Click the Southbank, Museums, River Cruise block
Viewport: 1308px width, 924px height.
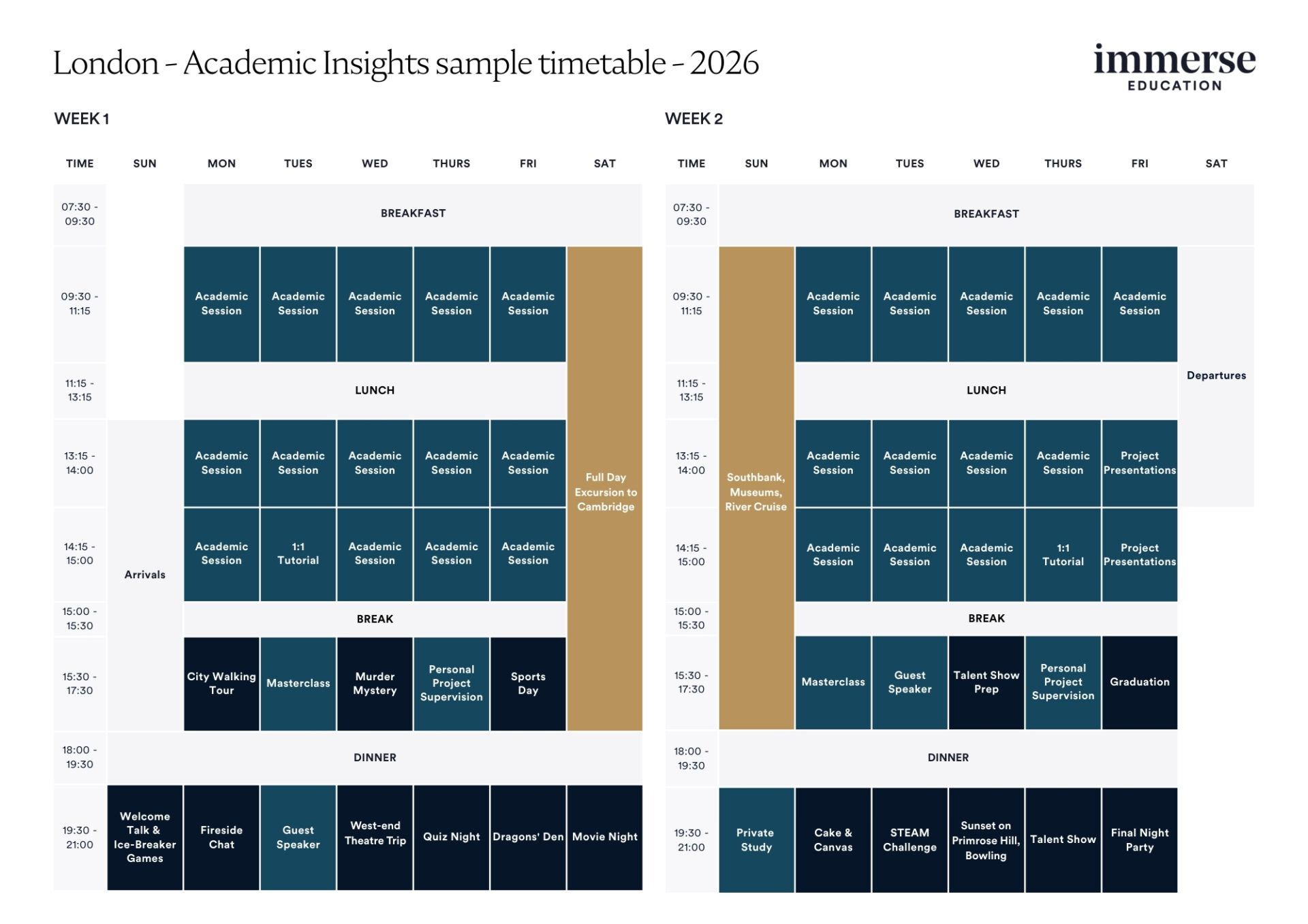(756, 491)
